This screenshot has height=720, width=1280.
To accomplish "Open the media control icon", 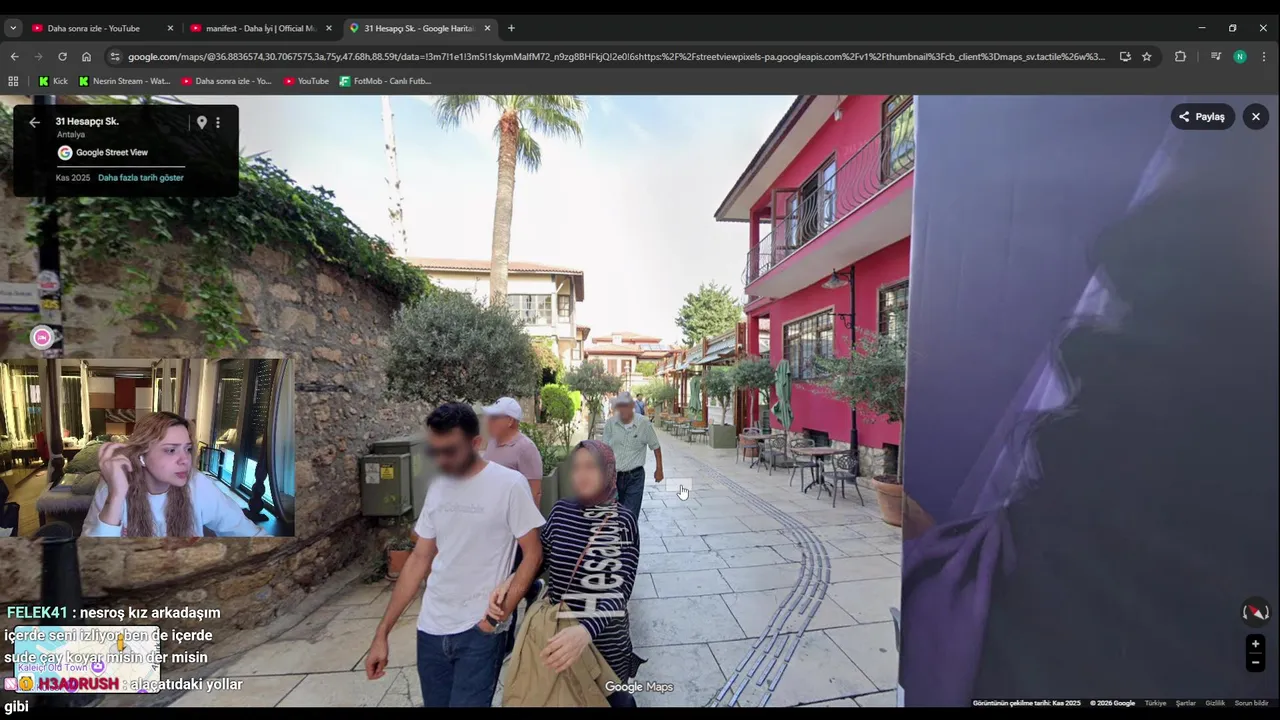I will tap(1215, 57).
